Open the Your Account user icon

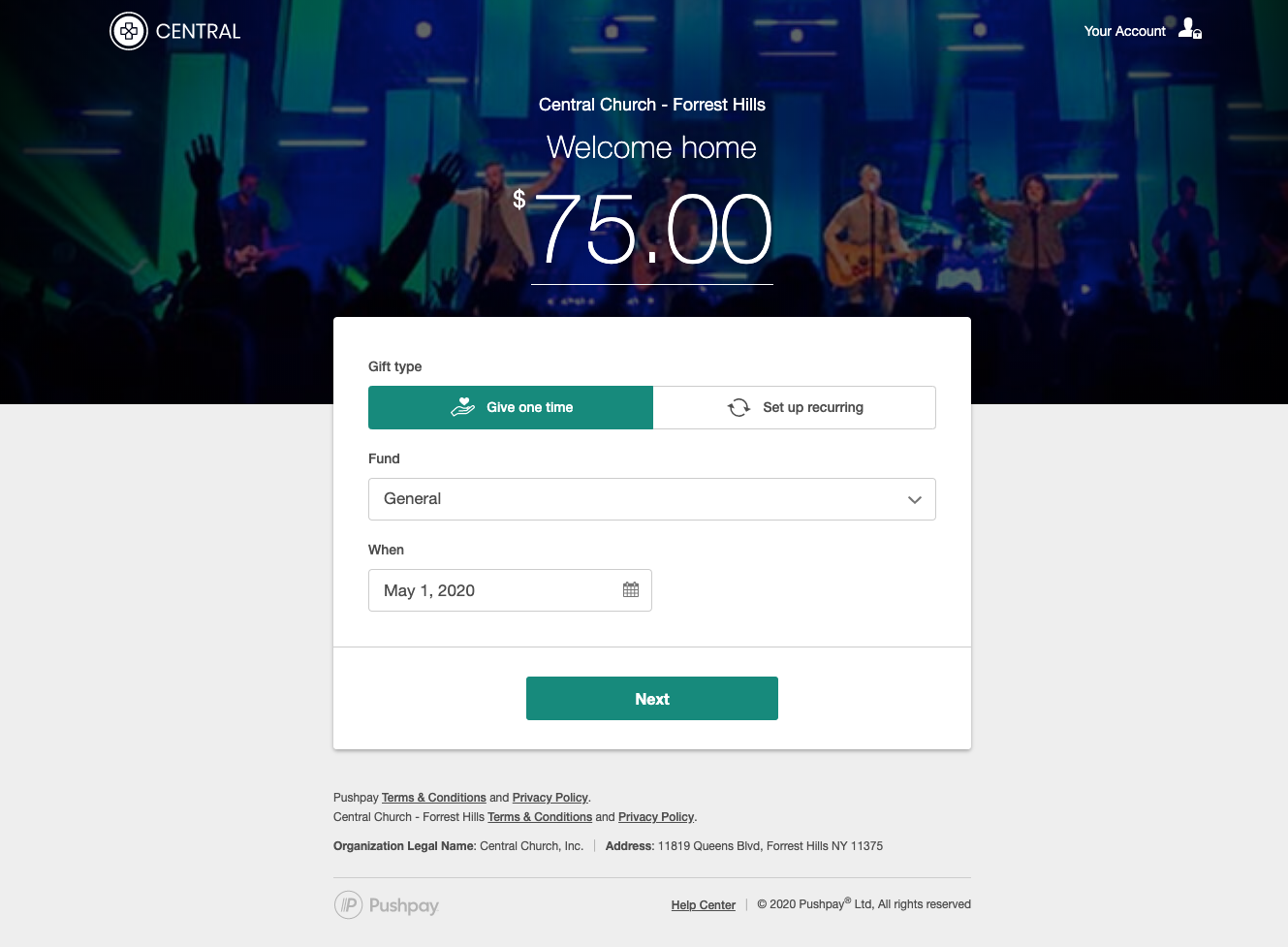click(x=1190, y=29)
